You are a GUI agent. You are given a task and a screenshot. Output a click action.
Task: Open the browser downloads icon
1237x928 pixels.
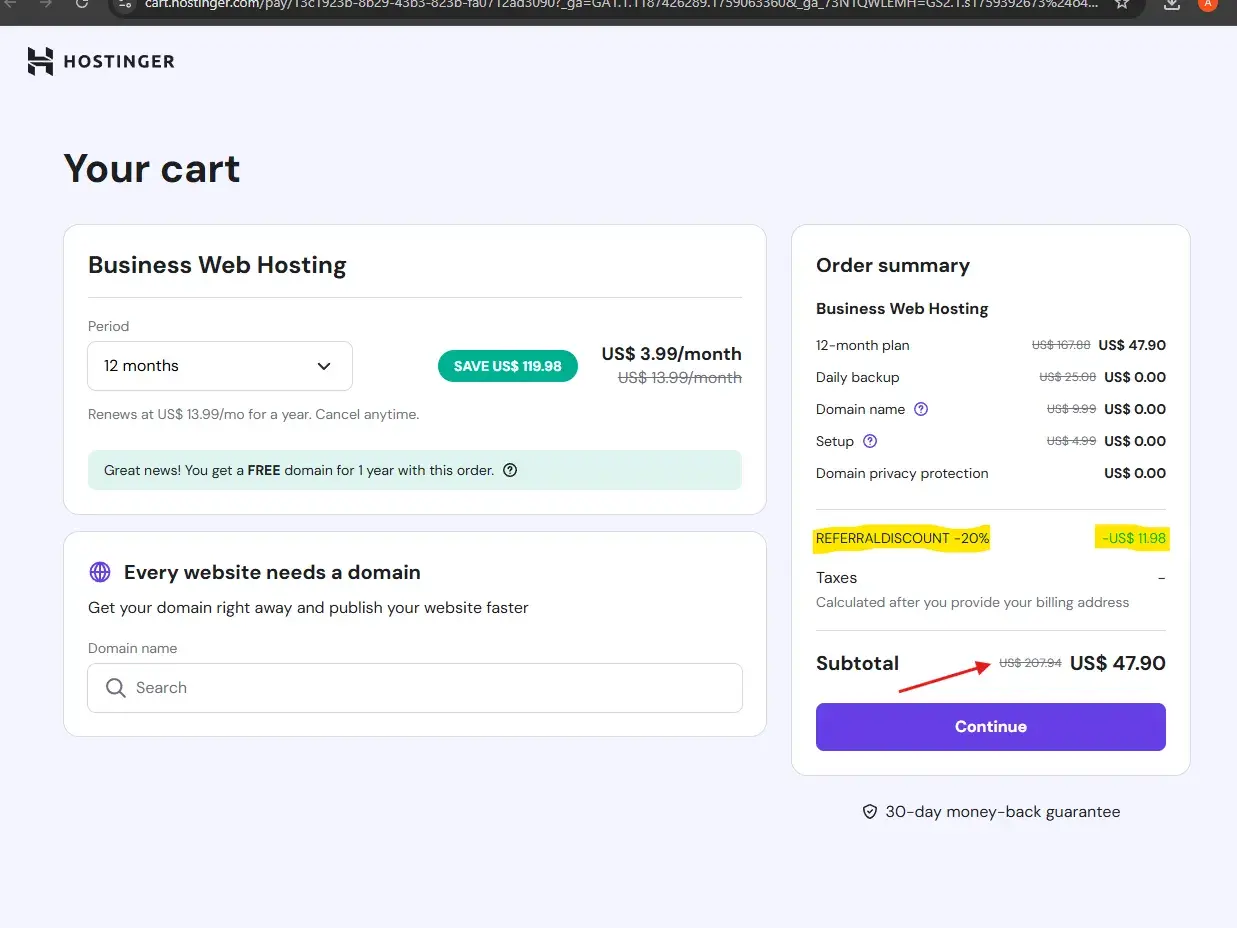coord(1173,4)
